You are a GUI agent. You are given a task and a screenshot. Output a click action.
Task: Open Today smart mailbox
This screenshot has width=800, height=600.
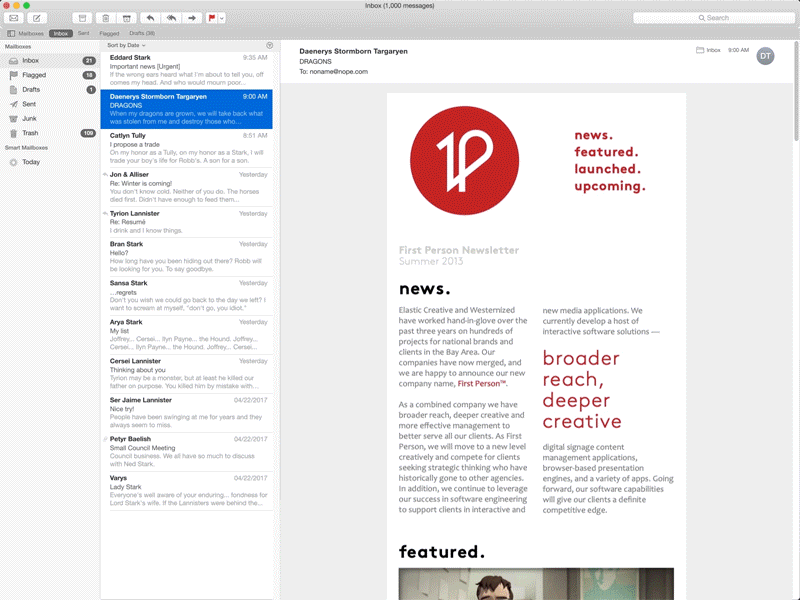50,162
